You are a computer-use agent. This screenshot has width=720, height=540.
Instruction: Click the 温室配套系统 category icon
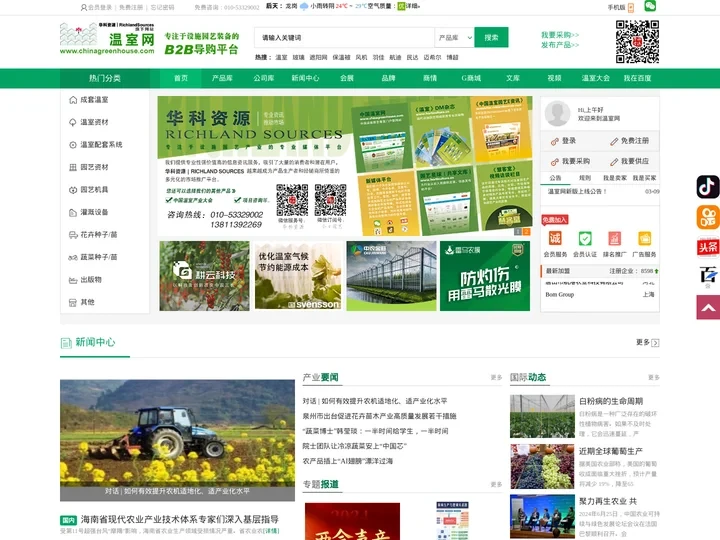click(73, 145)
